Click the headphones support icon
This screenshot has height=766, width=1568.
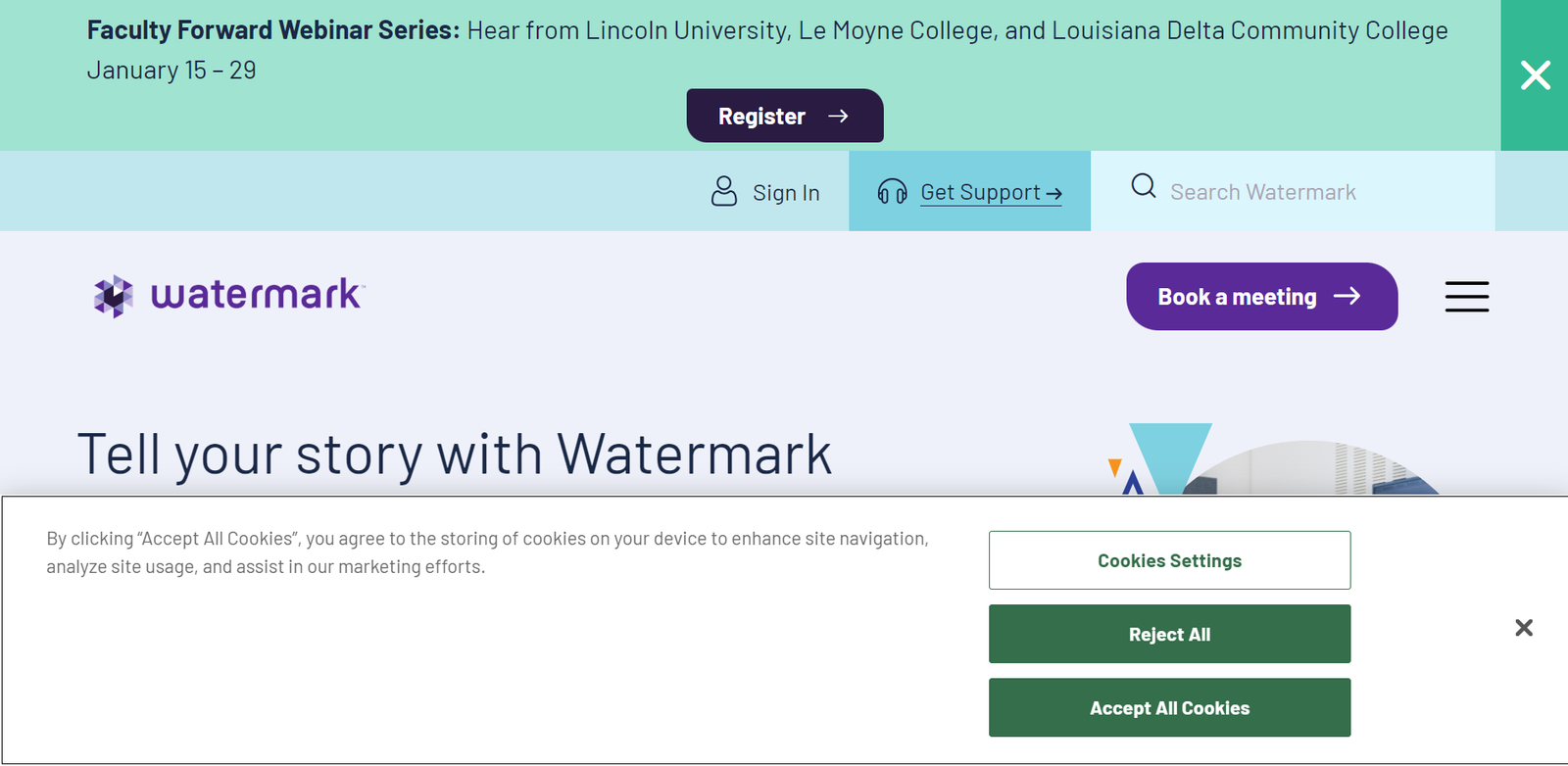pyautogui.click(x=892, y=191)
